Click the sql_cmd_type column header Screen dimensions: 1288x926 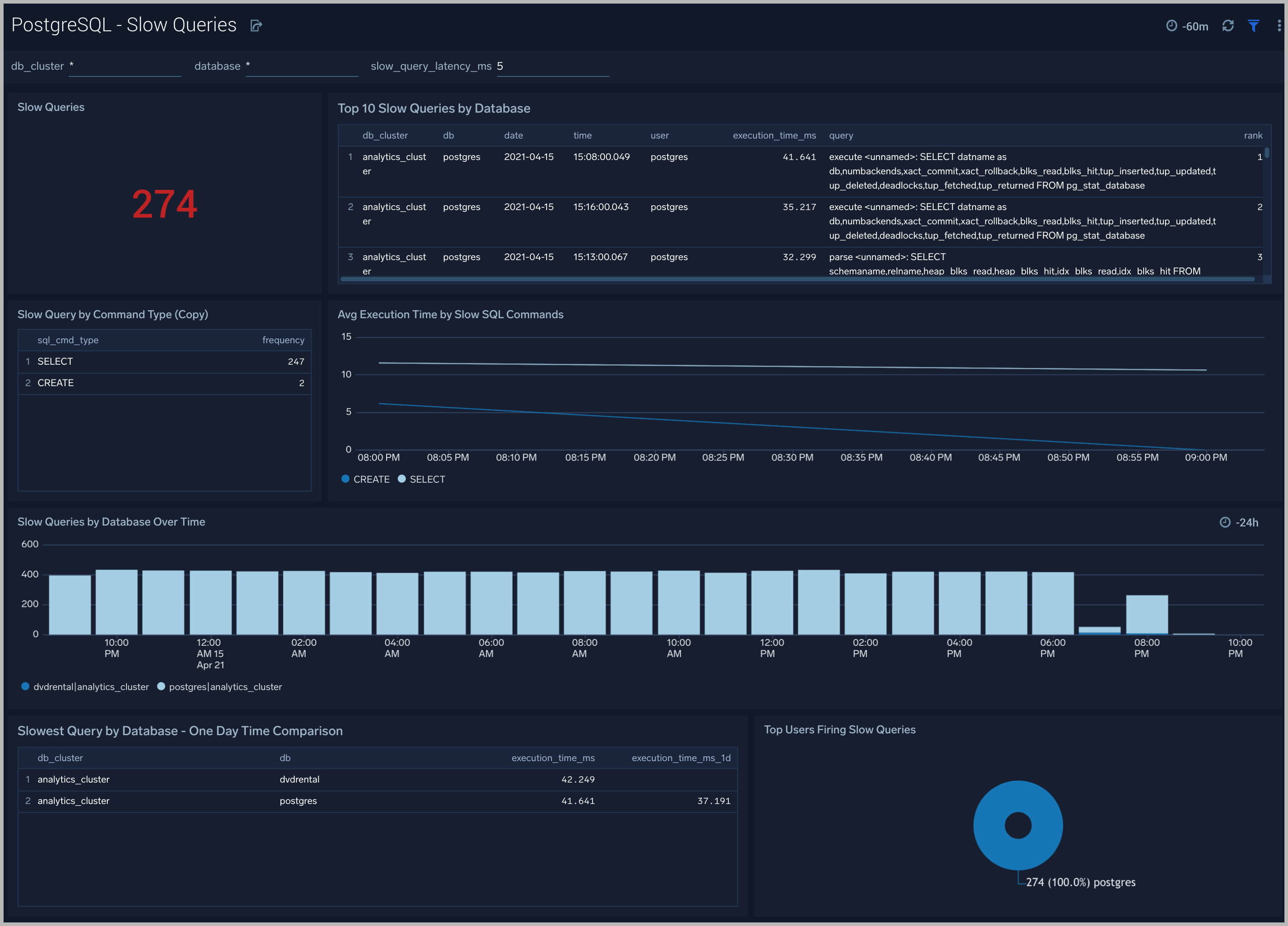point(67,340)
